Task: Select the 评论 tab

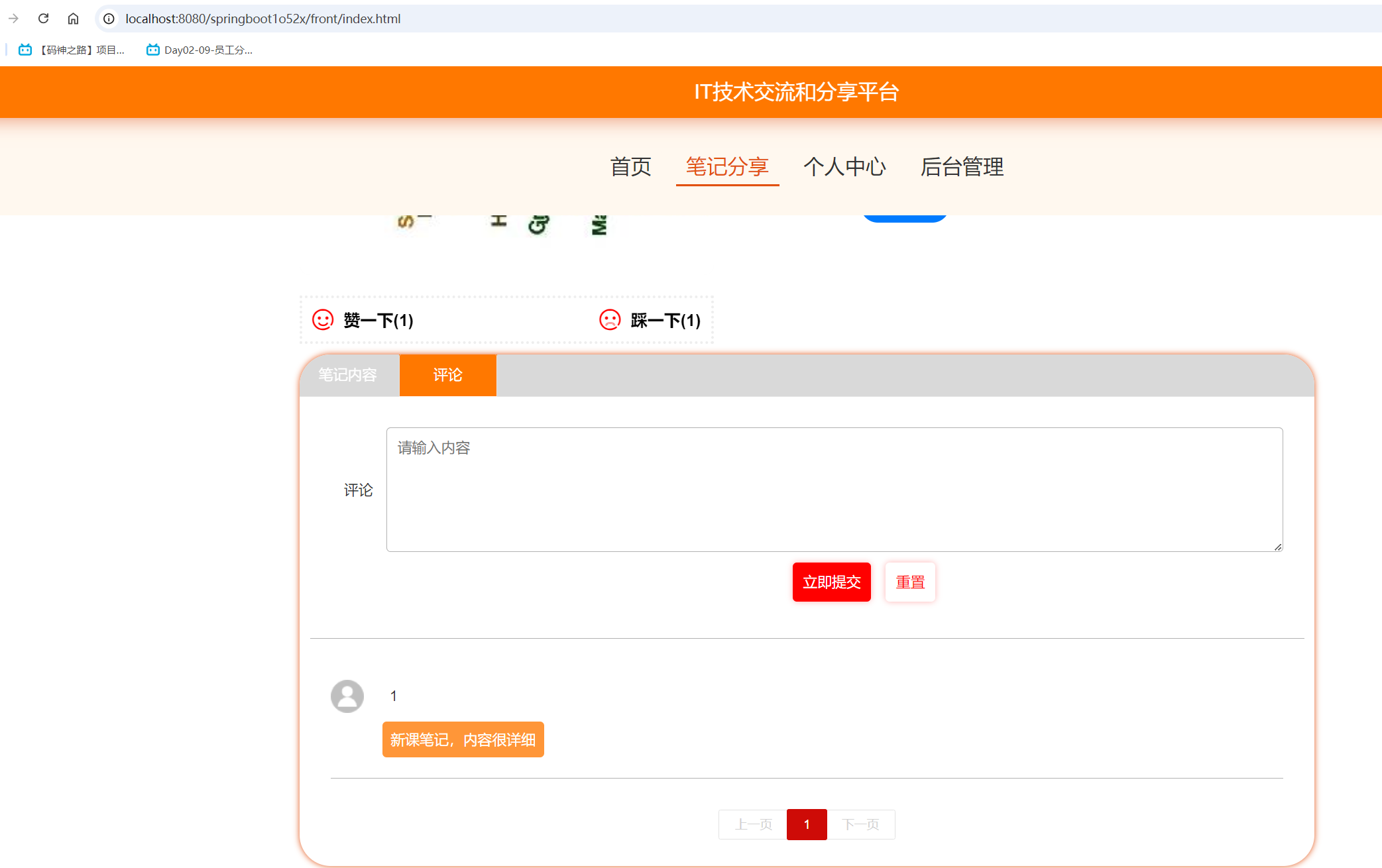Action: pyautogui.click(x=447, y=375)
